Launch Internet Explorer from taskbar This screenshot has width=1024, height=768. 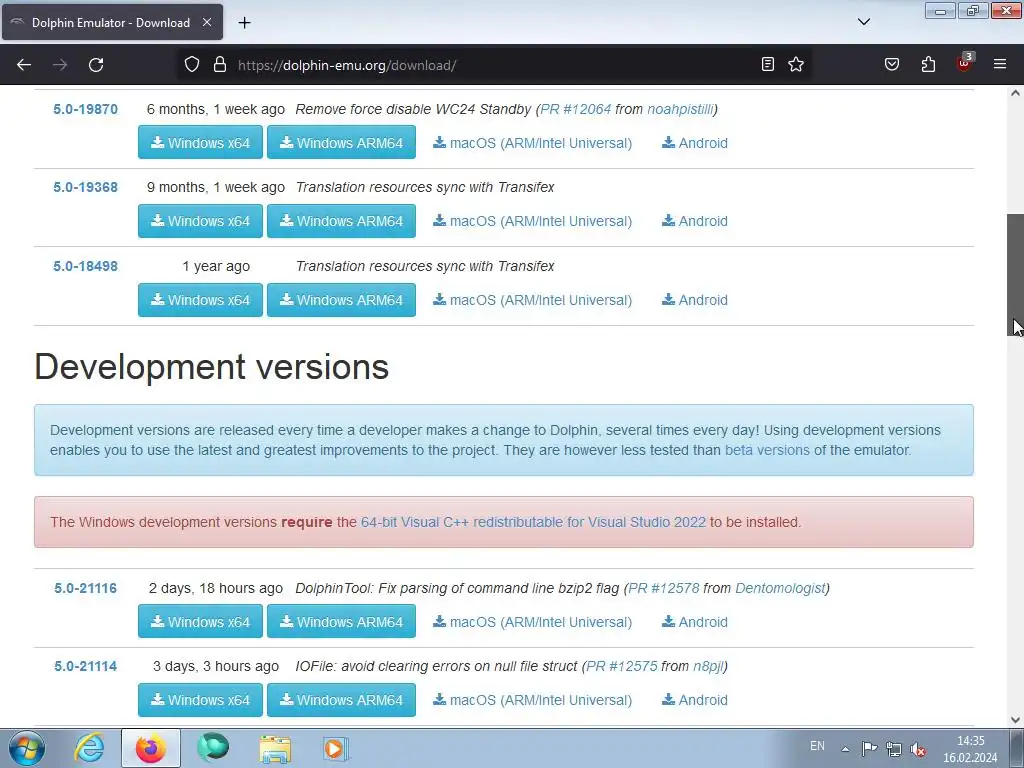[x=89, y=748]
